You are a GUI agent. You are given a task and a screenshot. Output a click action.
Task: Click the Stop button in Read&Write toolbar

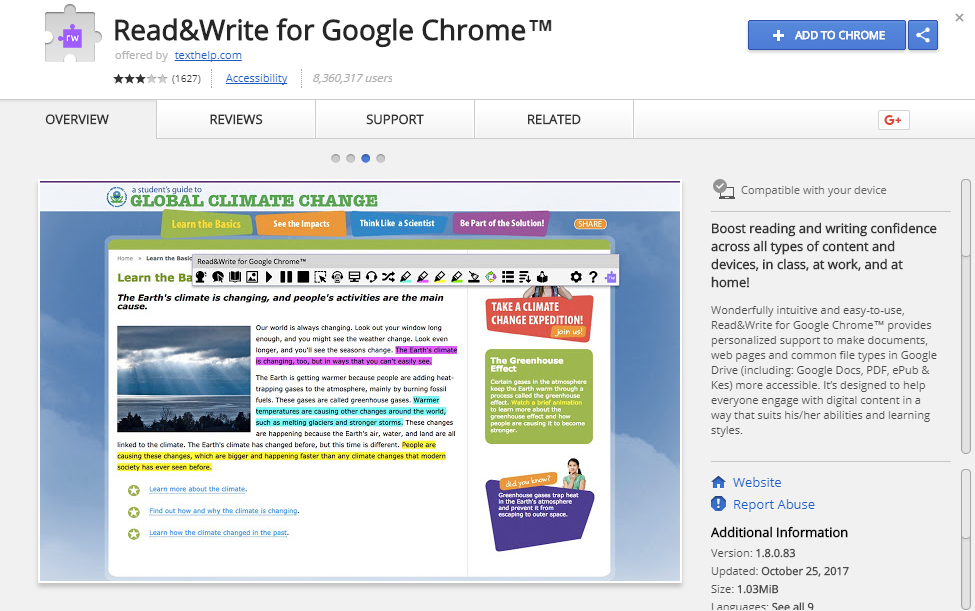[303, 277]
